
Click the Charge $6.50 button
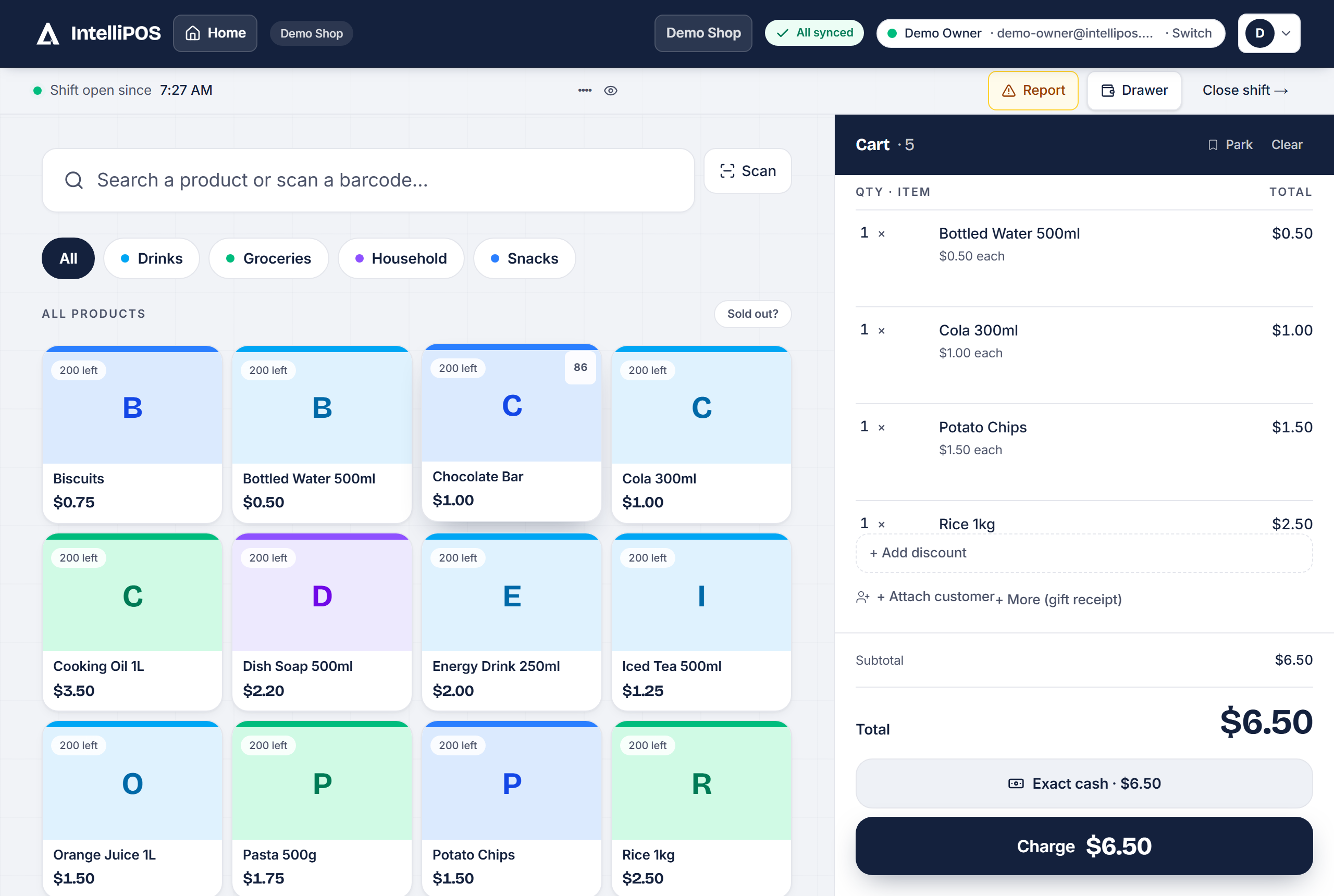1084,845
